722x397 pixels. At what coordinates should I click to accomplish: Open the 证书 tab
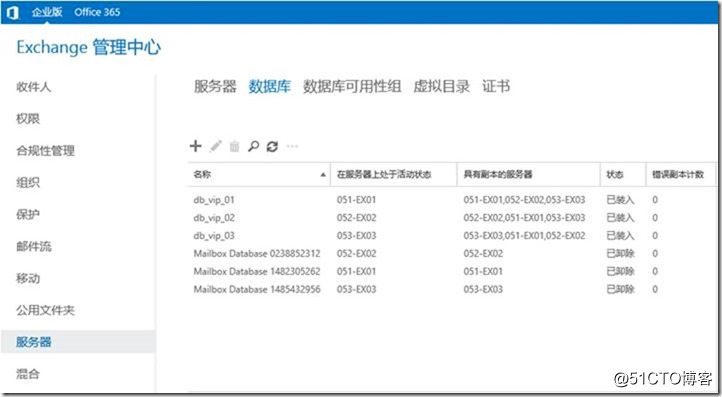coord(496,86)
